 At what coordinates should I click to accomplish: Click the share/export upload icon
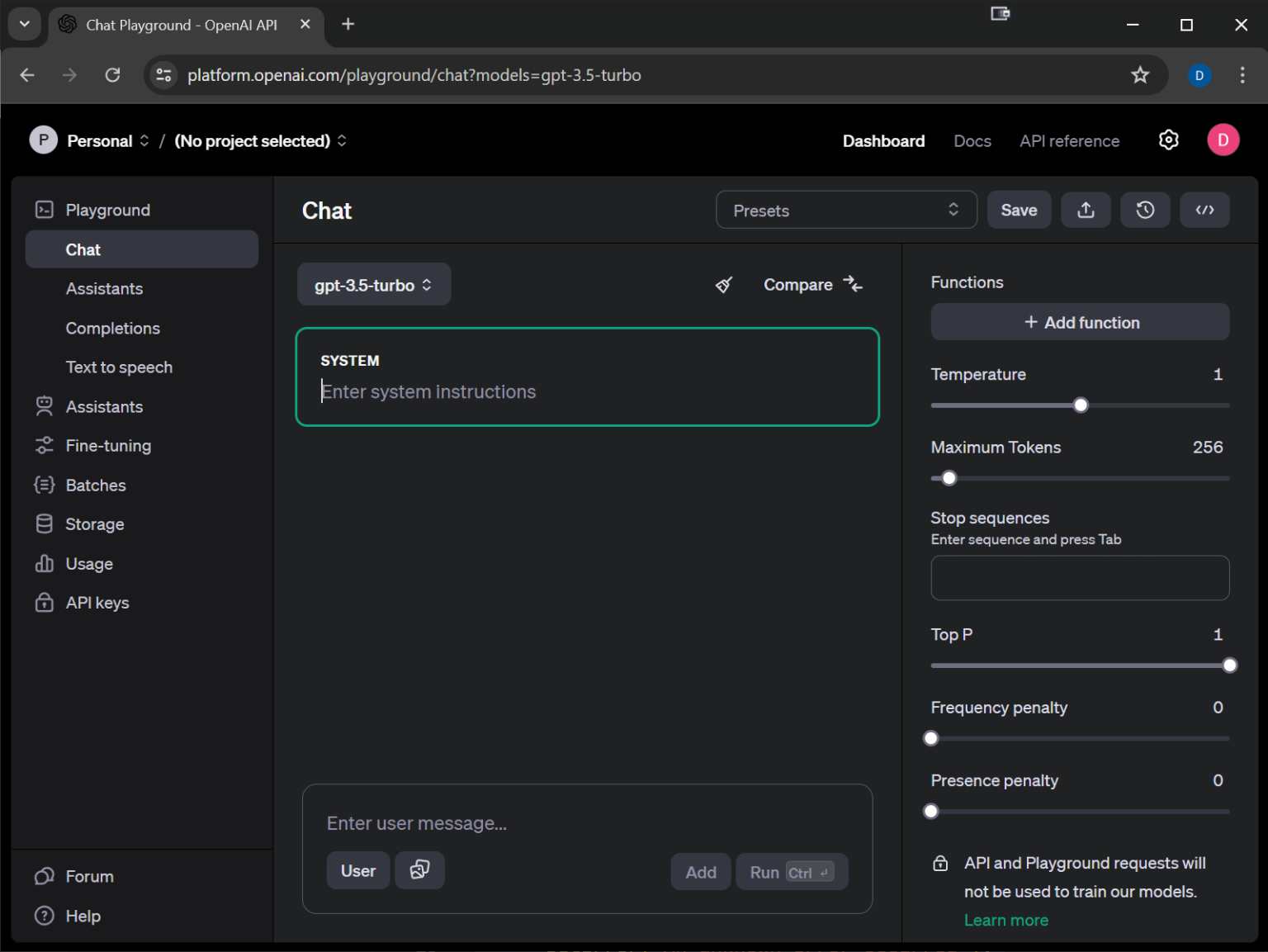(x=1086, y=211)
